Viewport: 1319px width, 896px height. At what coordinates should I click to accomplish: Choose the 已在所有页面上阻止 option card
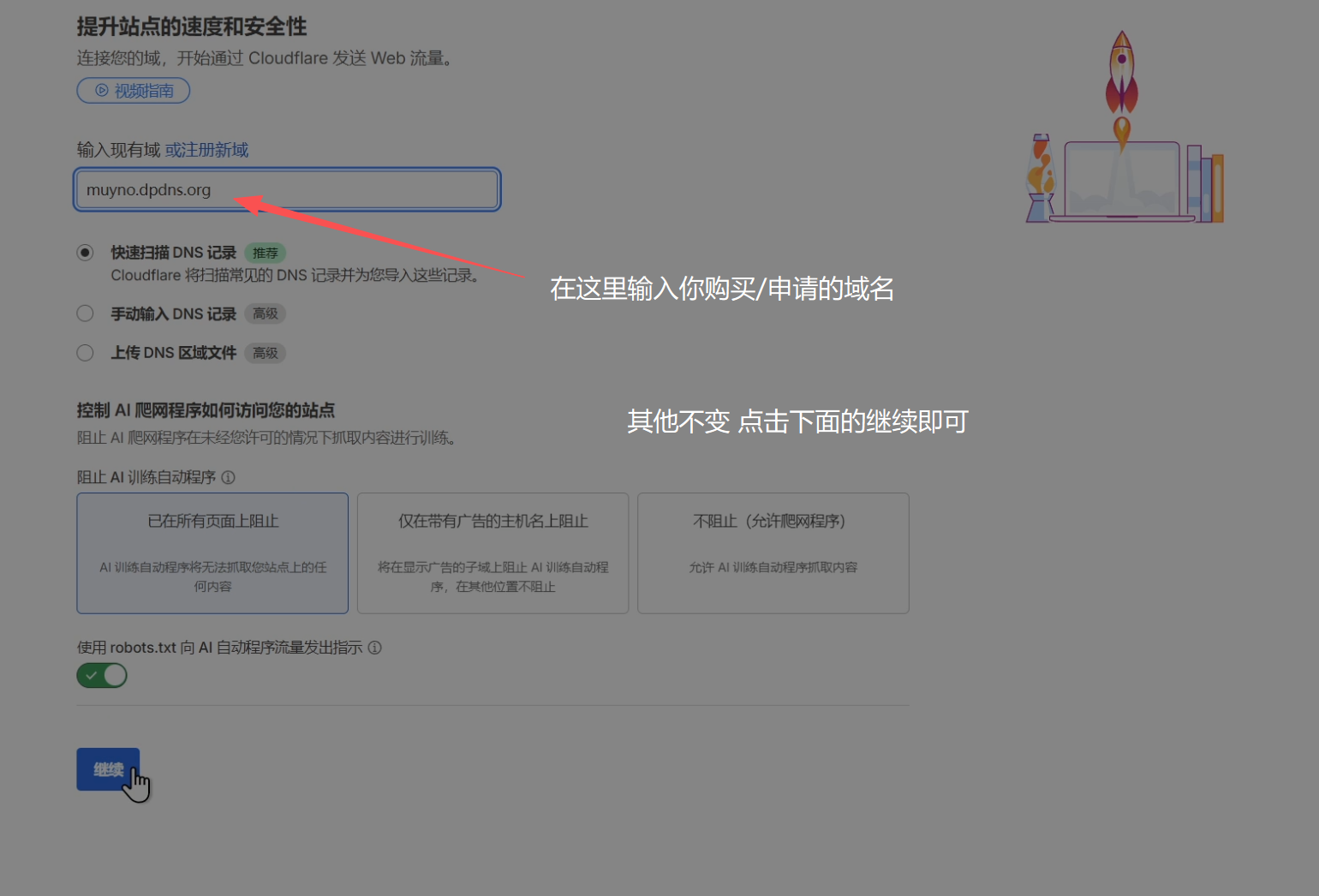click(x=212, y=553)
